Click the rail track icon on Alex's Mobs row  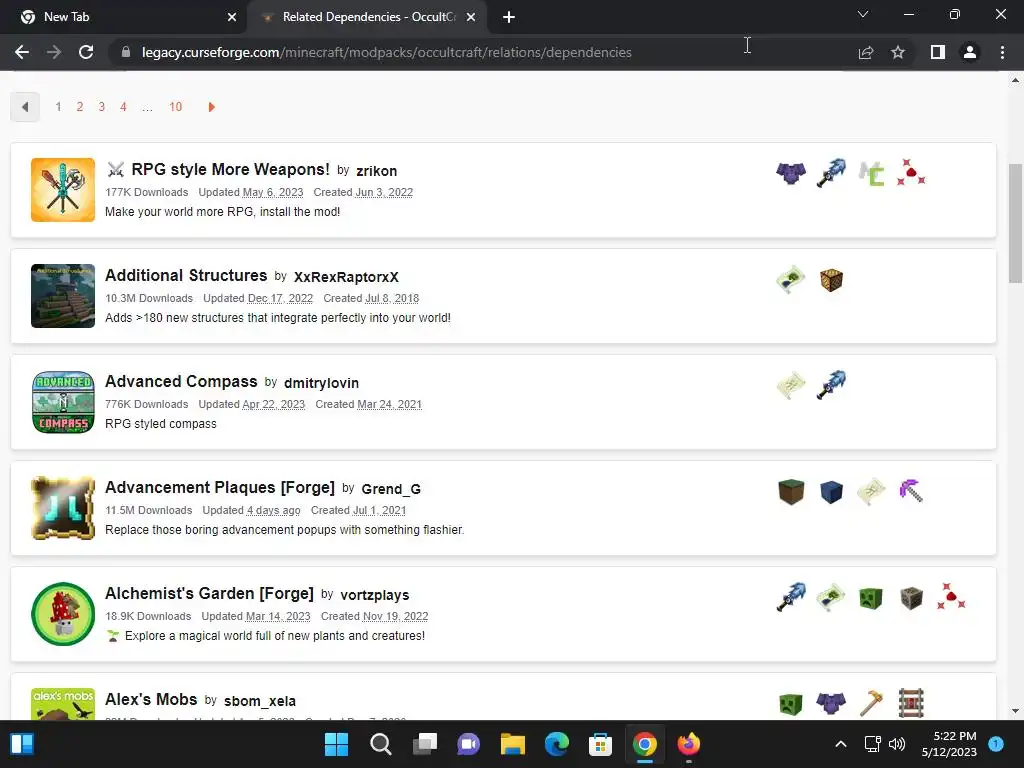coord(911,703)
